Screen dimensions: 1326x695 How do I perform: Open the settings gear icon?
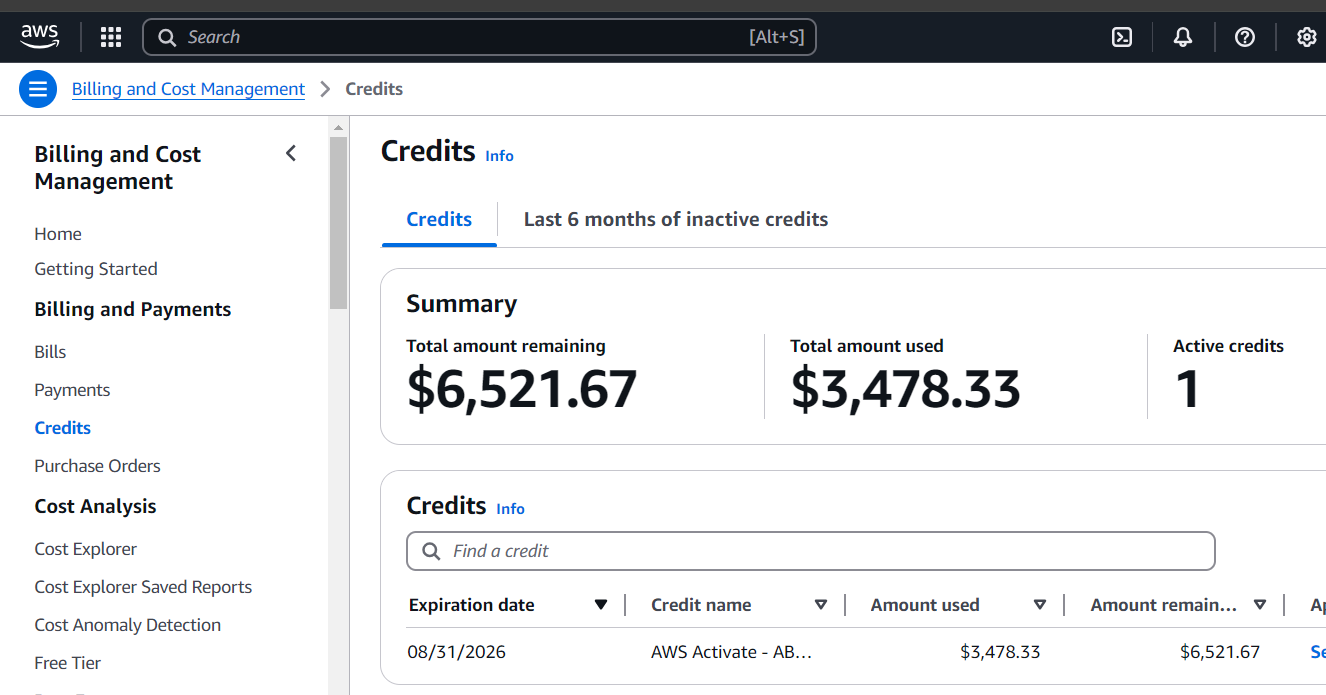click(1307, 37)
